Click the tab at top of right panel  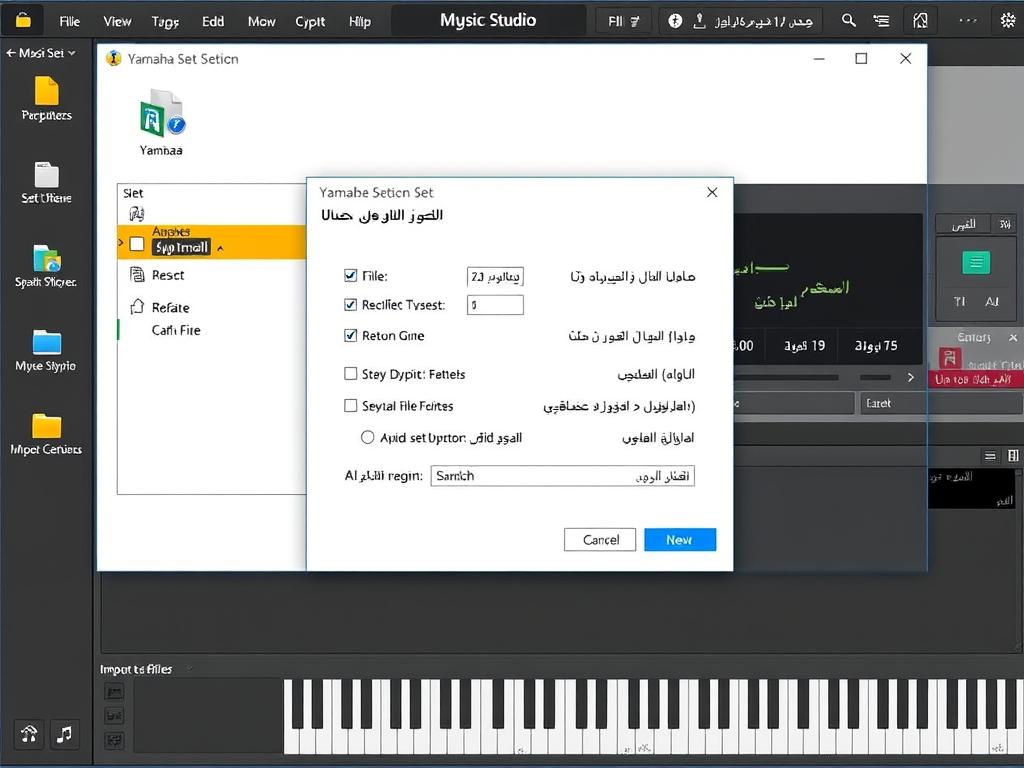coord(964,225)
